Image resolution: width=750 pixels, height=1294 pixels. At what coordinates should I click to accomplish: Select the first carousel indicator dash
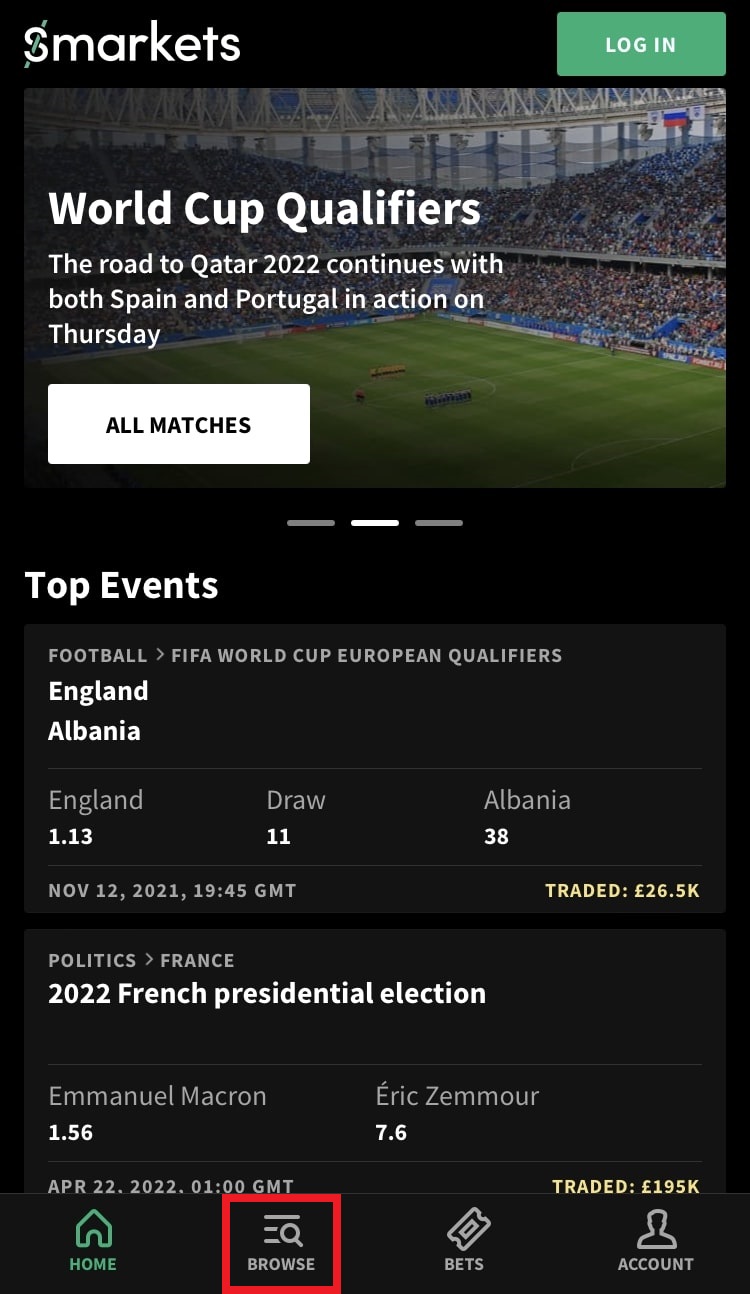[x=310, y=523]
